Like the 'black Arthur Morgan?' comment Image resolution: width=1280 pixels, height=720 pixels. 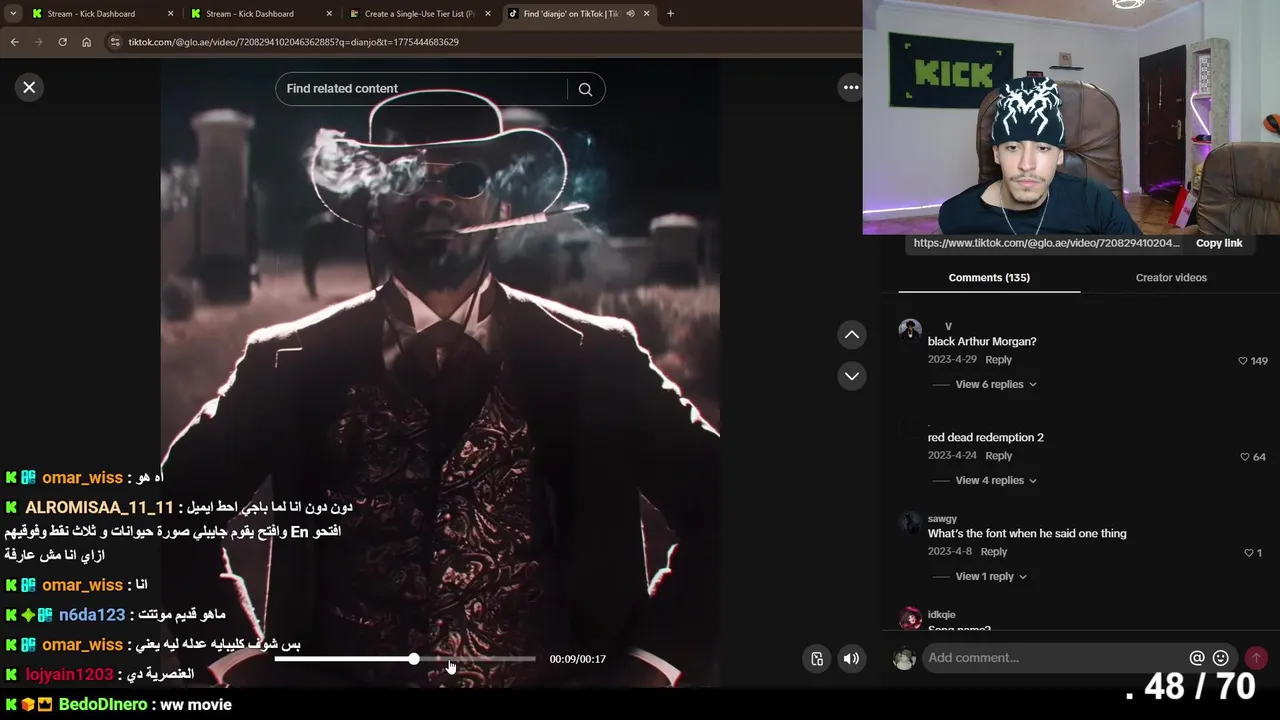(1243, 360)
